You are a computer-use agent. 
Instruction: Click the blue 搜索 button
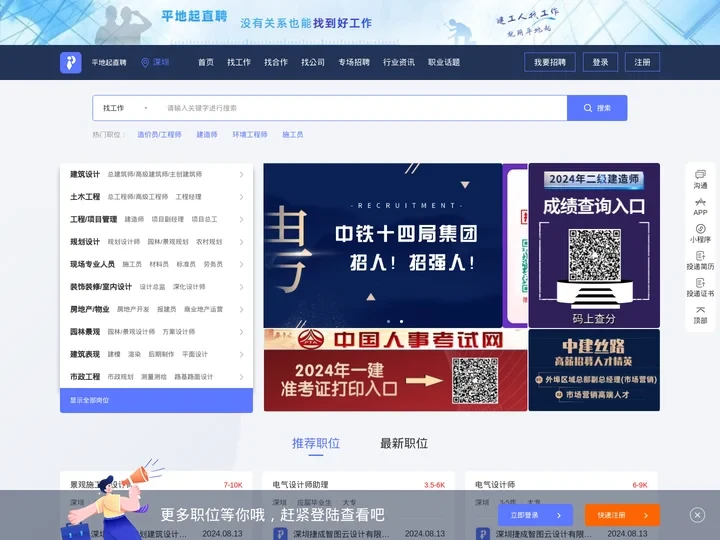(597, 108)
